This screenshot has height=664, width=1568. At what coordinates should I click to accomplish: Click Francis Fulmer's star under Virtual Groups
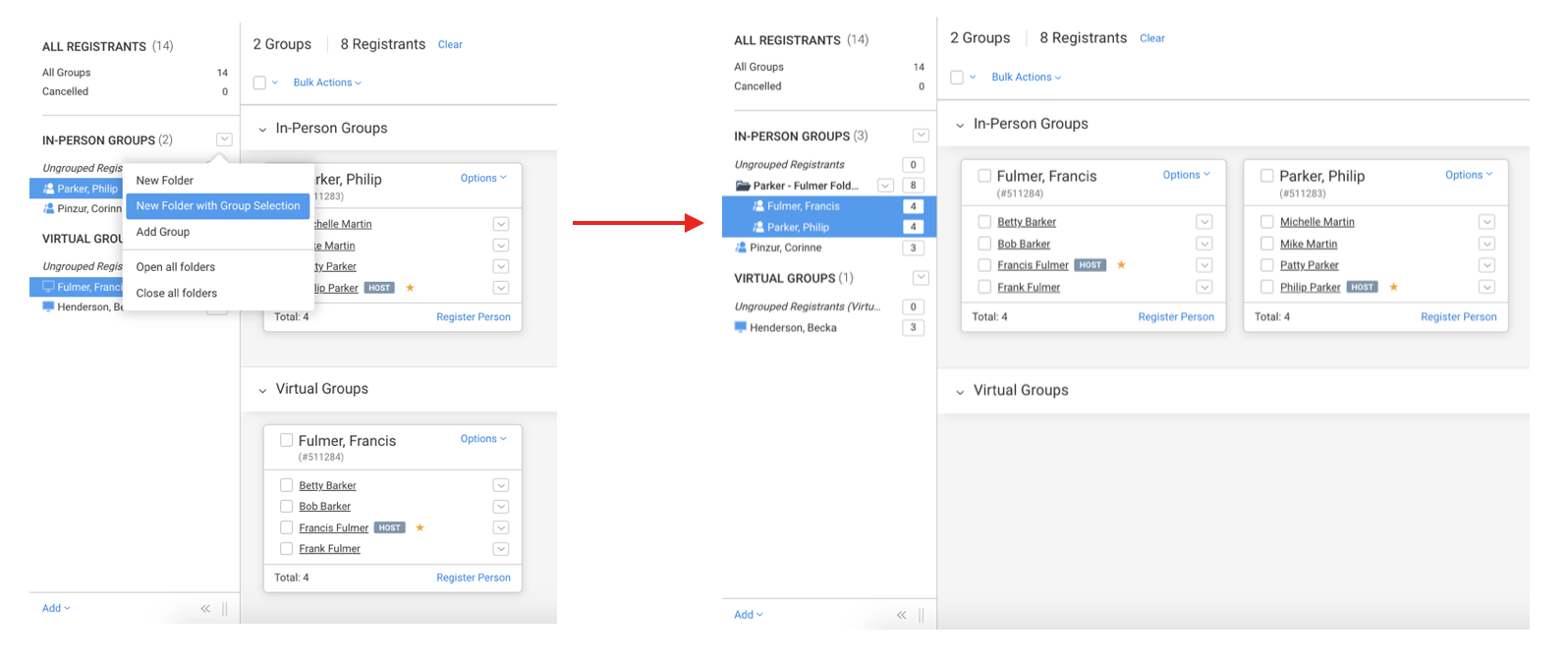point(420,527)
